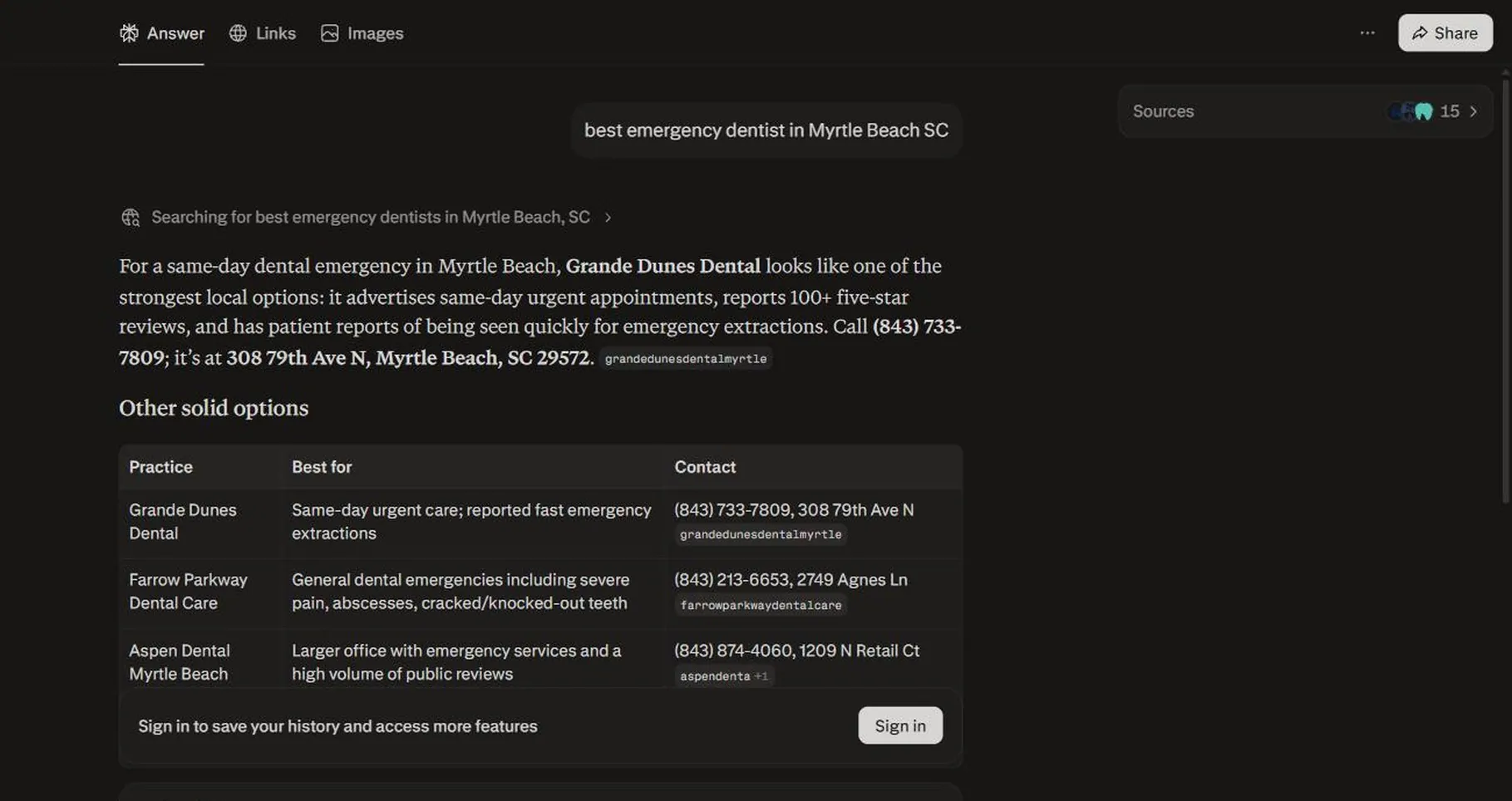Share this answer with the Share button
Image resolution: width=1512 pixels, height=801 pixels.
coord(1445,33)
